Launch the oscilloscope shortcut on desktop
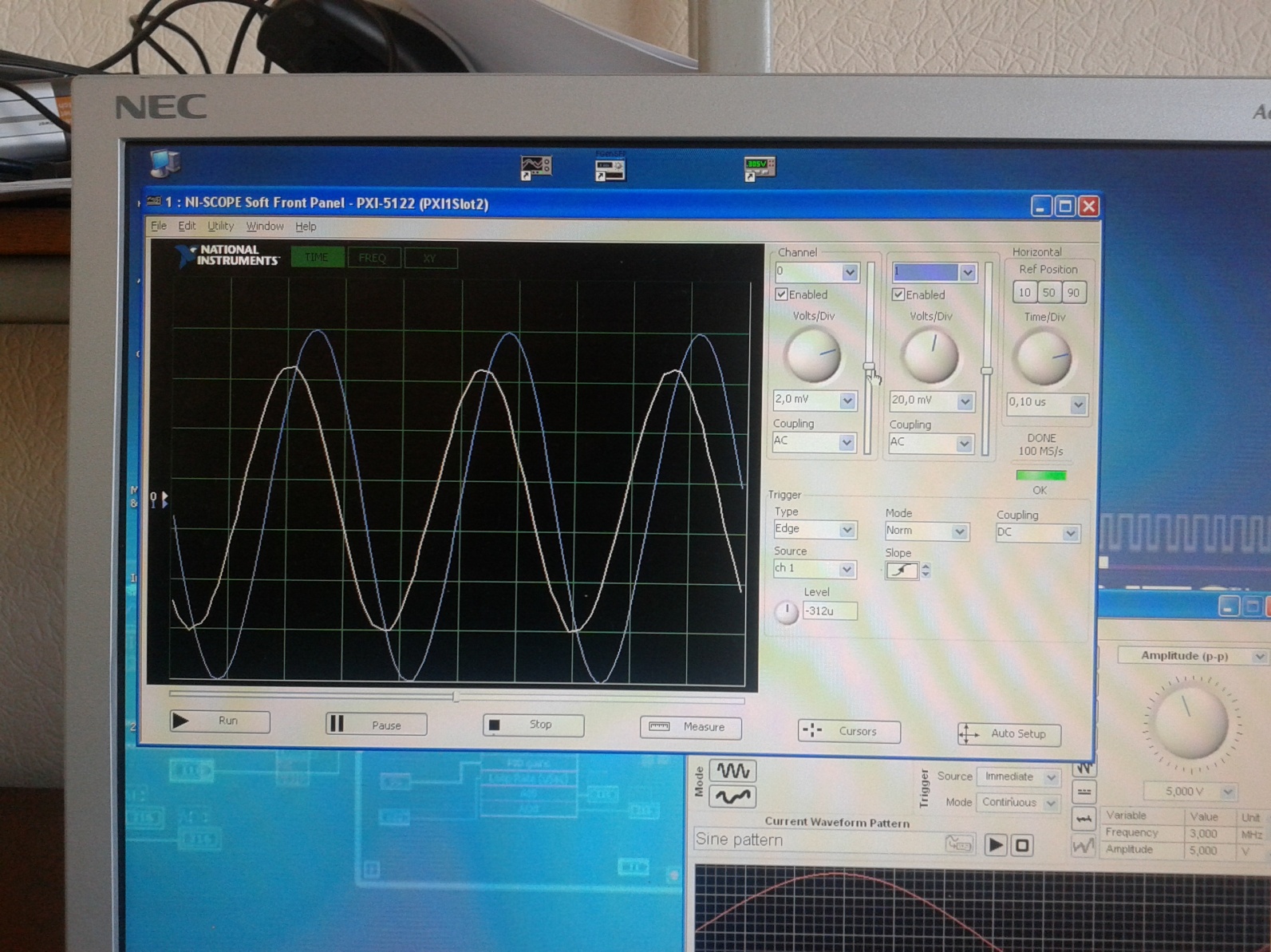The height and width of the screenshot is (952, 1271). [x=535, y=167]
